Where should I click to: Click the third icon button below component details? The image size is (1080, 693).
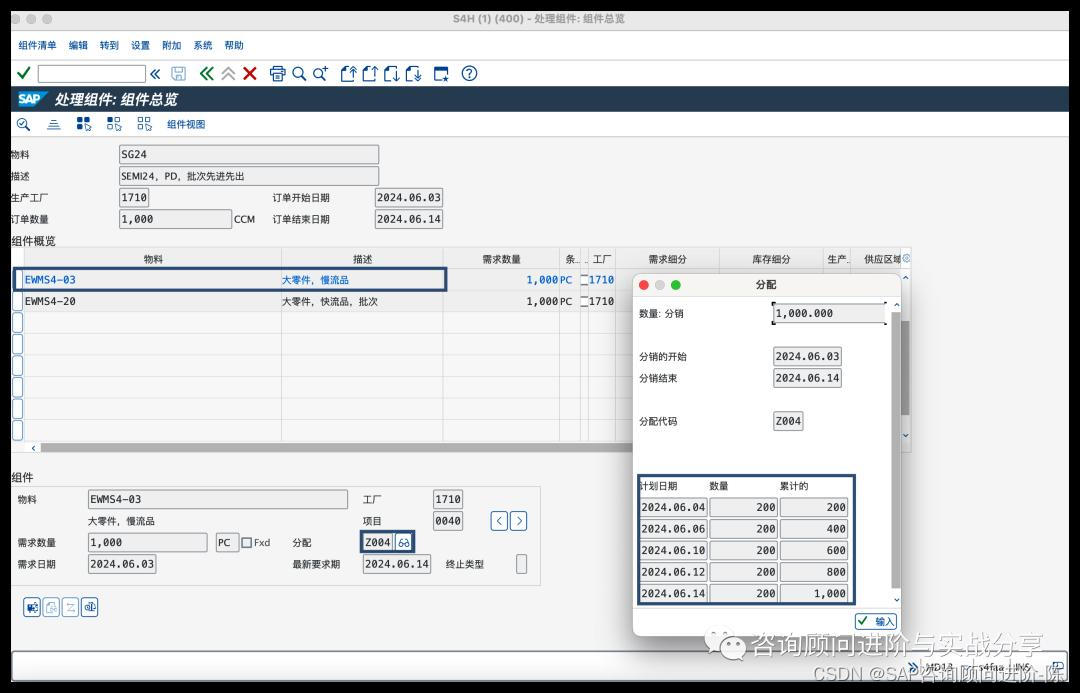point(70,607)
